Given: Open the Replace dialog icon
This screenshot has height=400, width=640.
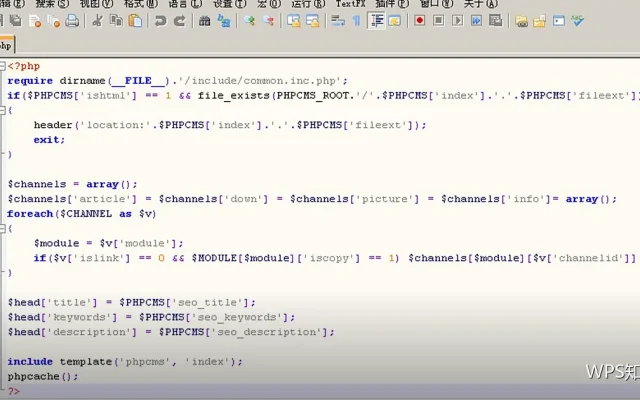Looking at the screenshot, I should pyautogui.click(x=224, y=20).
